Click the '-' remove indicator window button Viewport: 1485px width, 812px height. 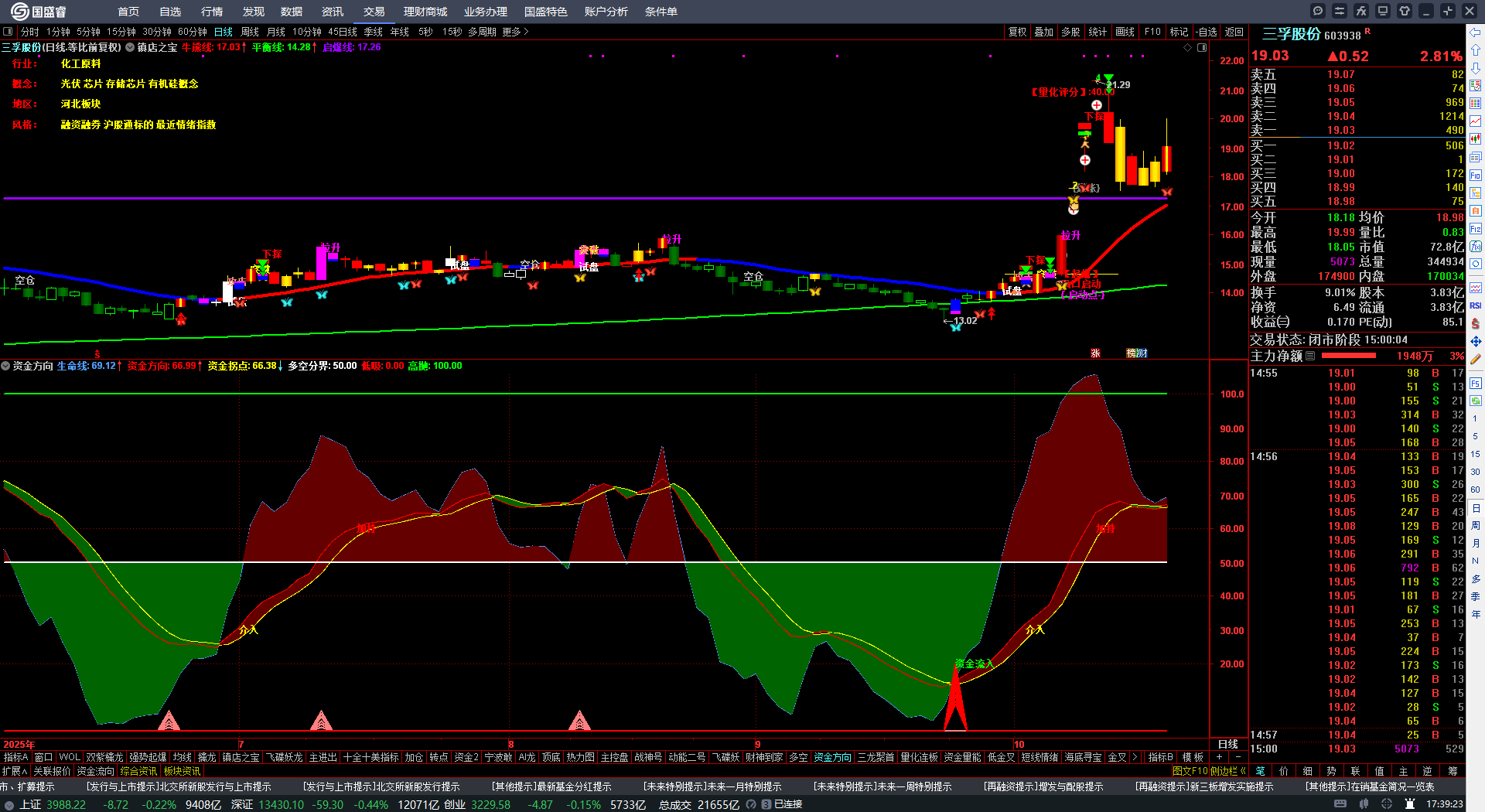[1238, 757]
